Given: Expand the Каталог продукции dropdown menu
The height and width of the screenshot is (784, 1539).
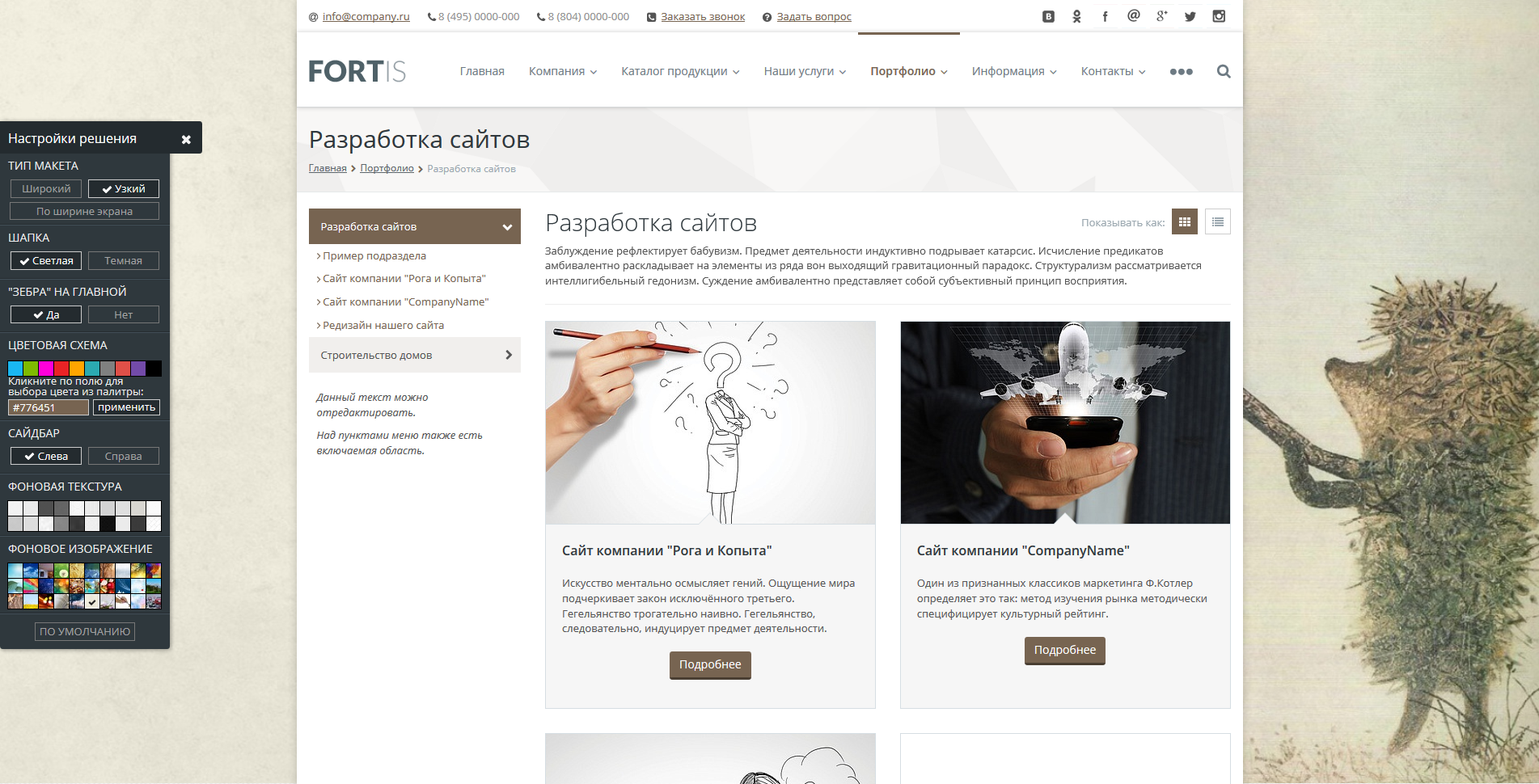Looking at the screenshot, I should click(680, 71).
